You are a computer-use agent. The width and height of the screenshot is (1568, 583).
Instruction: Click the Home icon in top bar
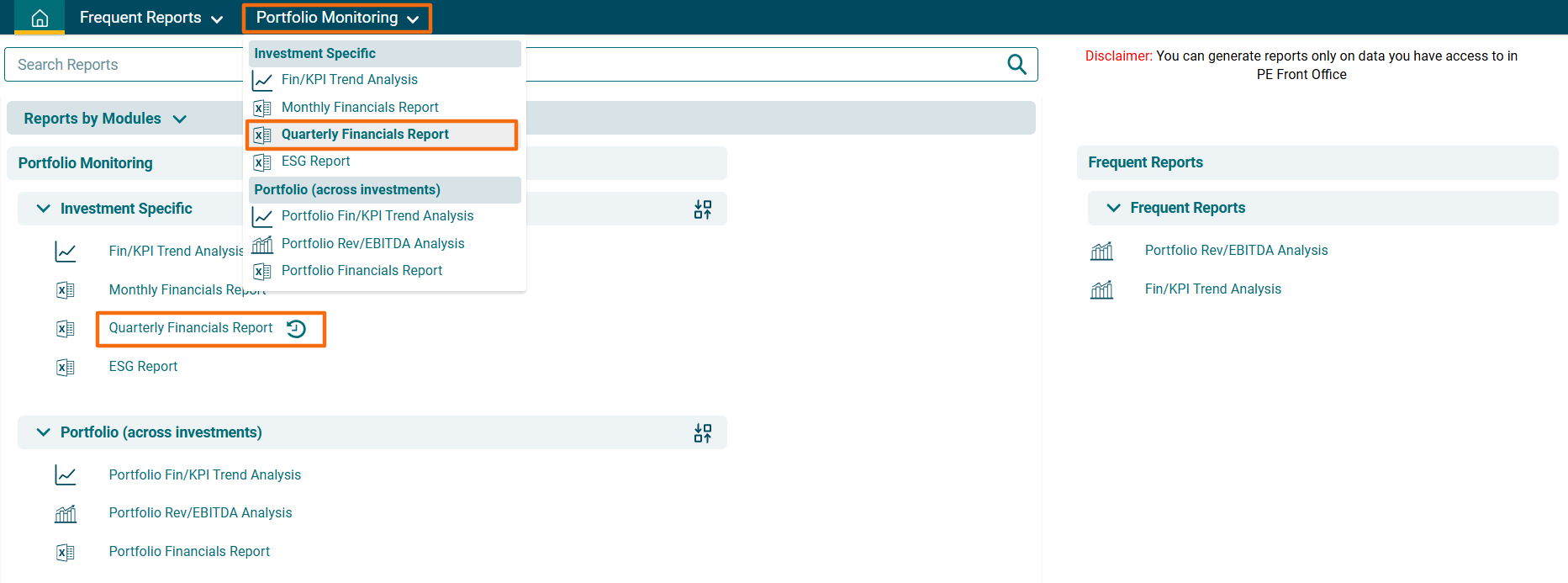point(40,18)
